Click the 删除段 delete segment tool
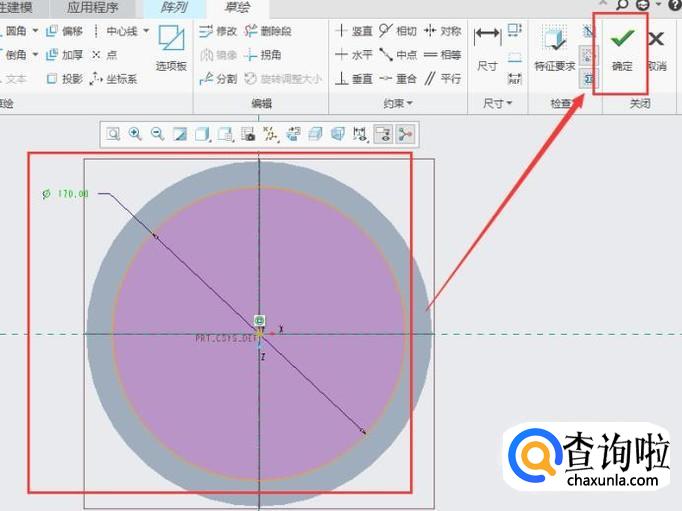682x511 pixels. [x=268, y=31]
